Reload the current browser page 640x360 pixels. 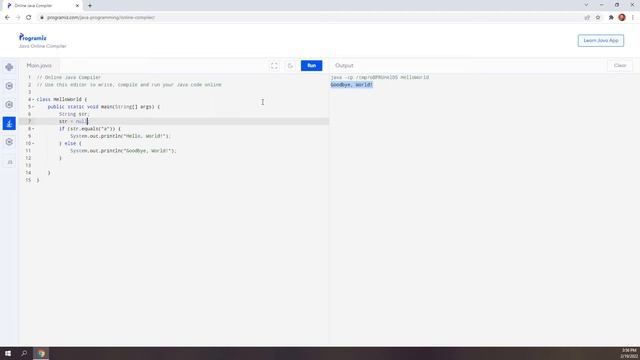[29, 18]
